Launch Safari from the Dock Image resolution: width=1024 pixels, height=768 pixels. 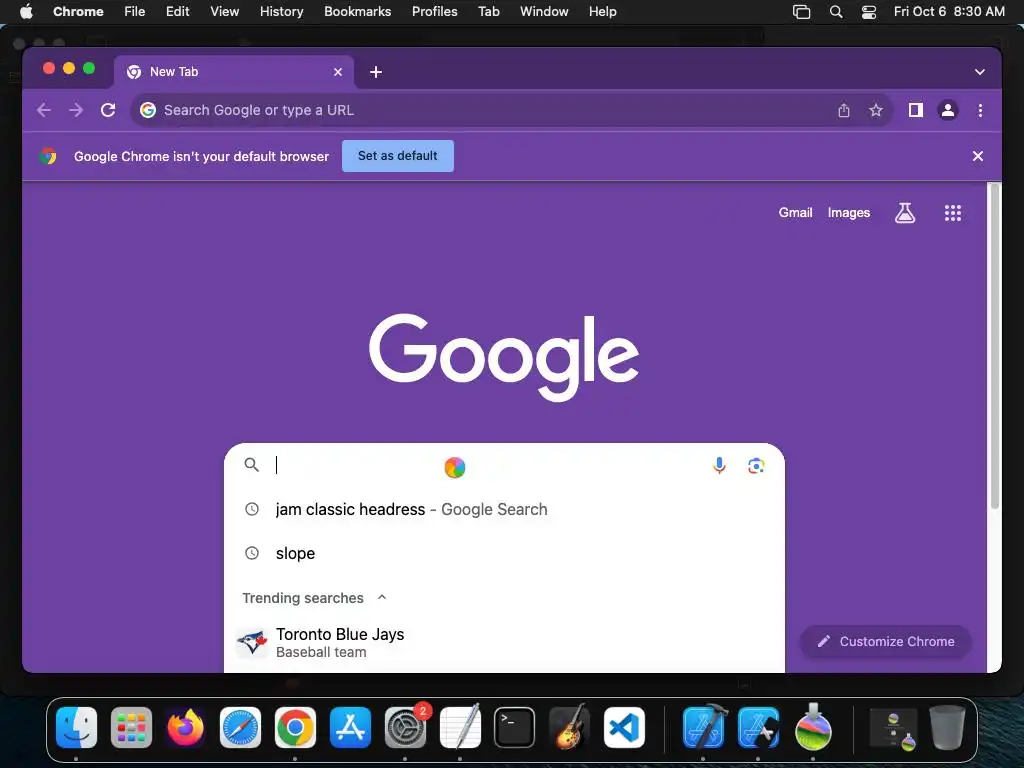[240, 728]
